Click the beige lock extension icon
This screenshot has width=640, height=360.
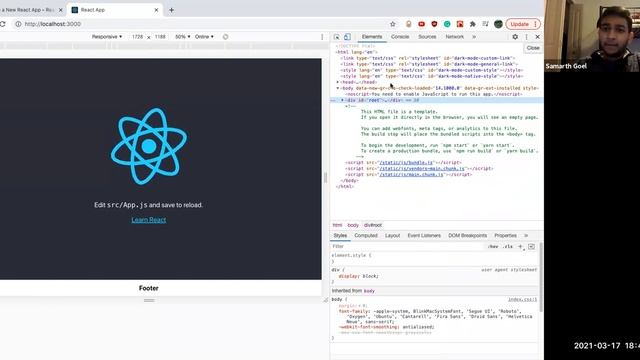[408, 24]
